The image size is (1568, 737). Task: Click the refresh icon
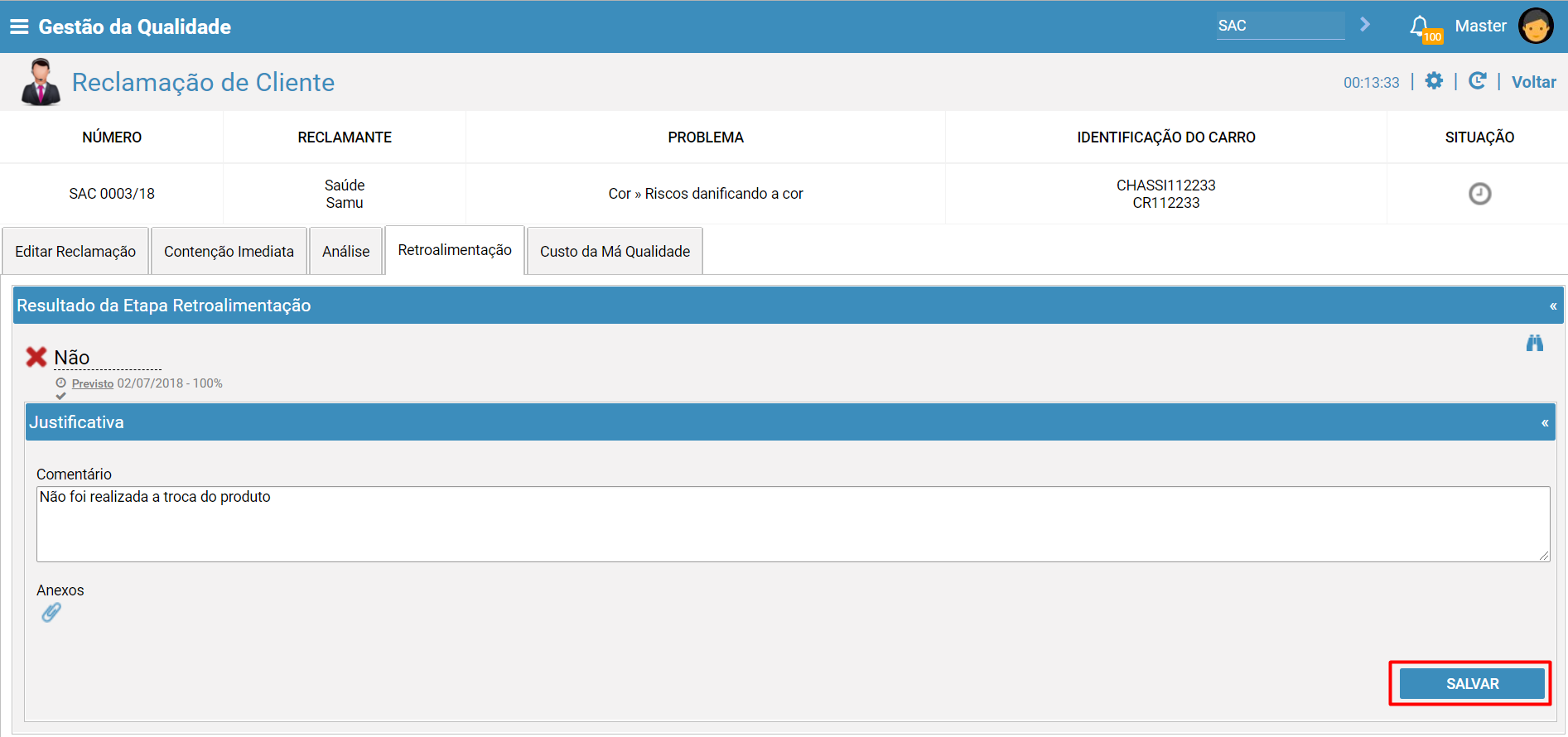coord(1477,80)
